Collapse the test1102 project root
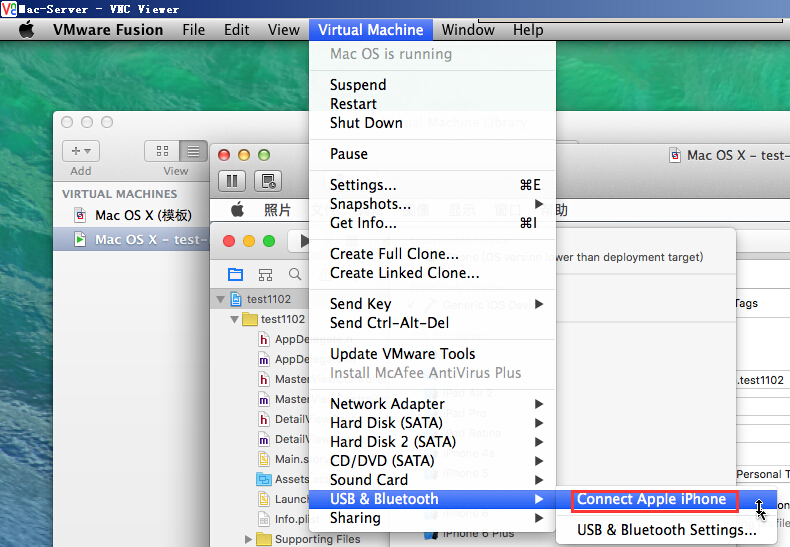Viewport: 790px width, 547px height. pyautogui.click(x=220, y=299)
